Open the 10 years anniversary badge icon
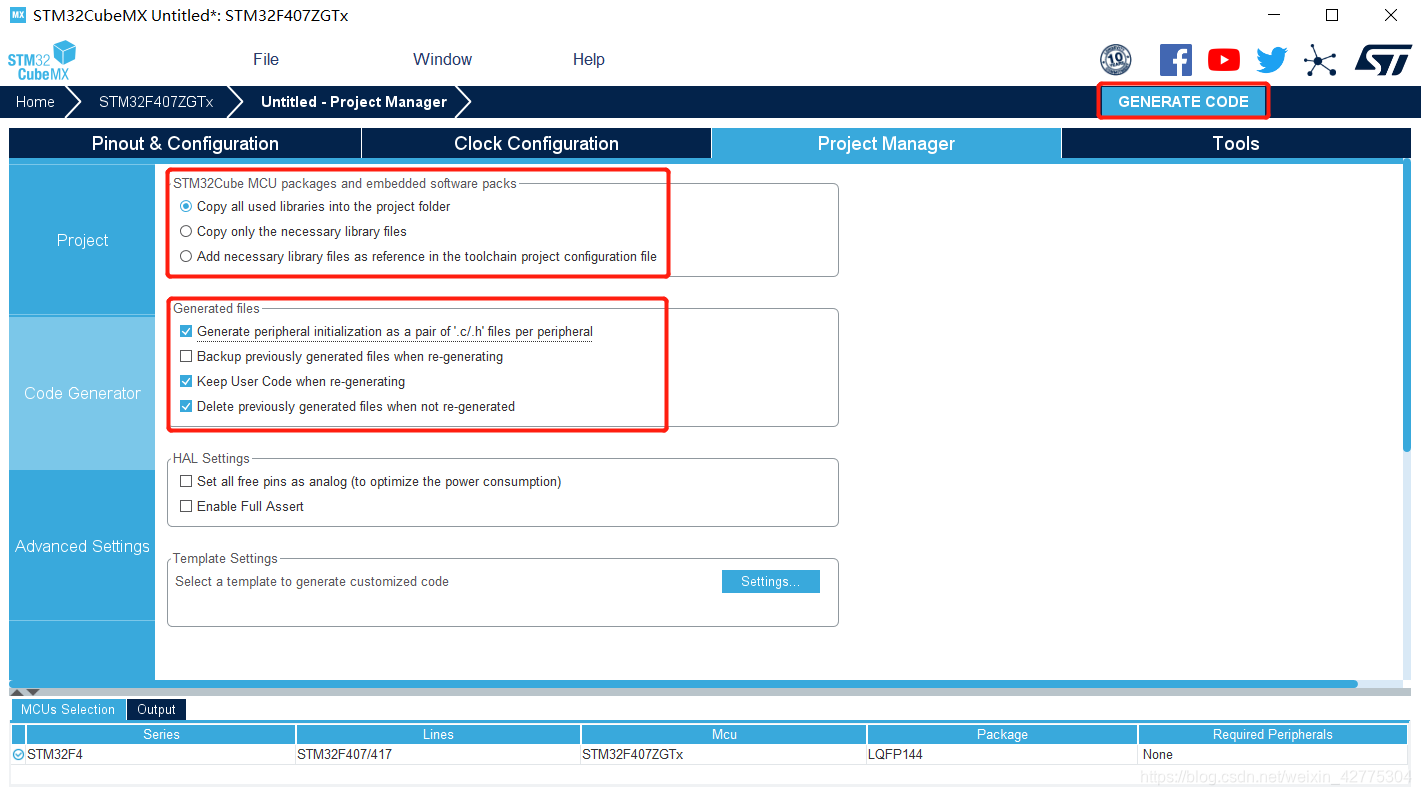This screenshot has height=795, width=1421. [x=1115, y=60]
